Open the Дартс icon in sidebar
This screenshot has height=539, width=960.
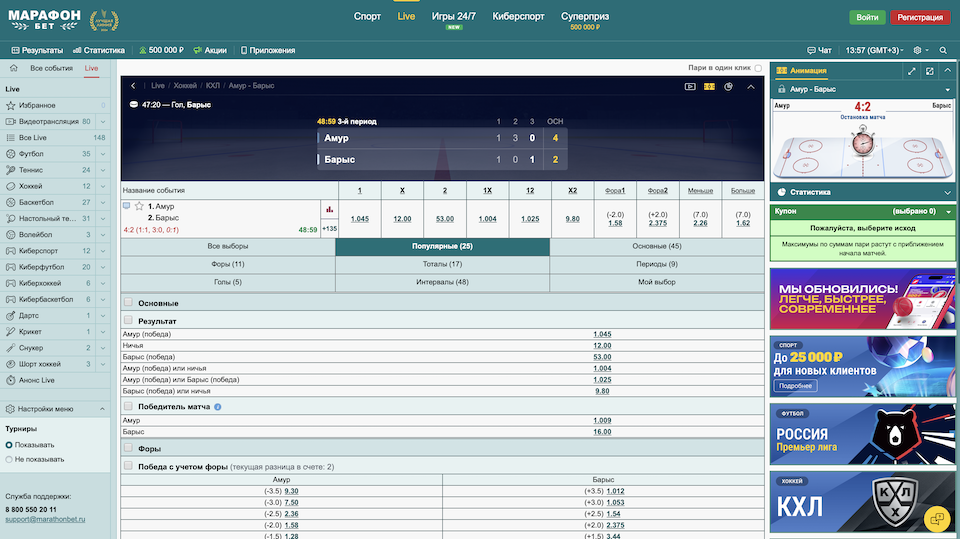(10, 315)
